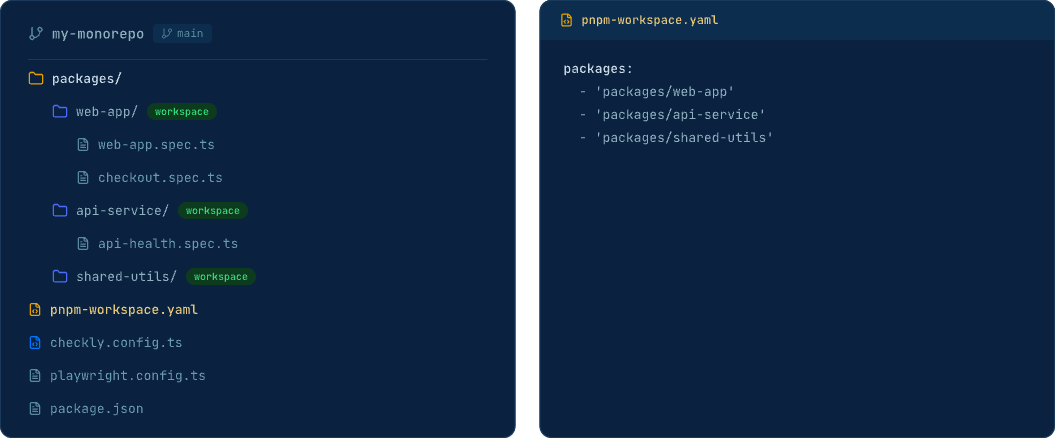Click the package.json file icon
Screen dimensions: 1055x438
[x=35, y=408]
